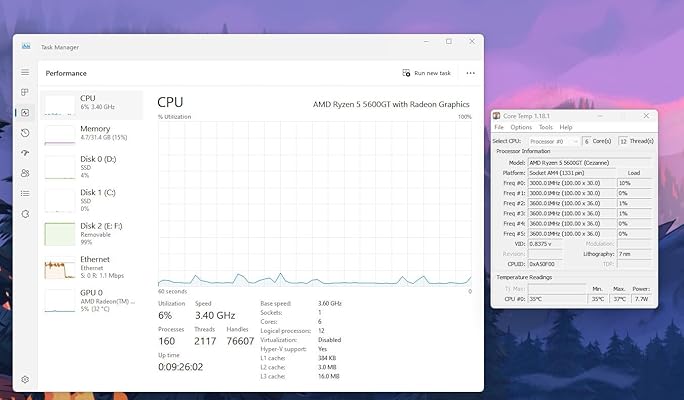This screenshot has width=684, height=400.
Task: Open App history from sidebar
Action: [x=25, y=133]
